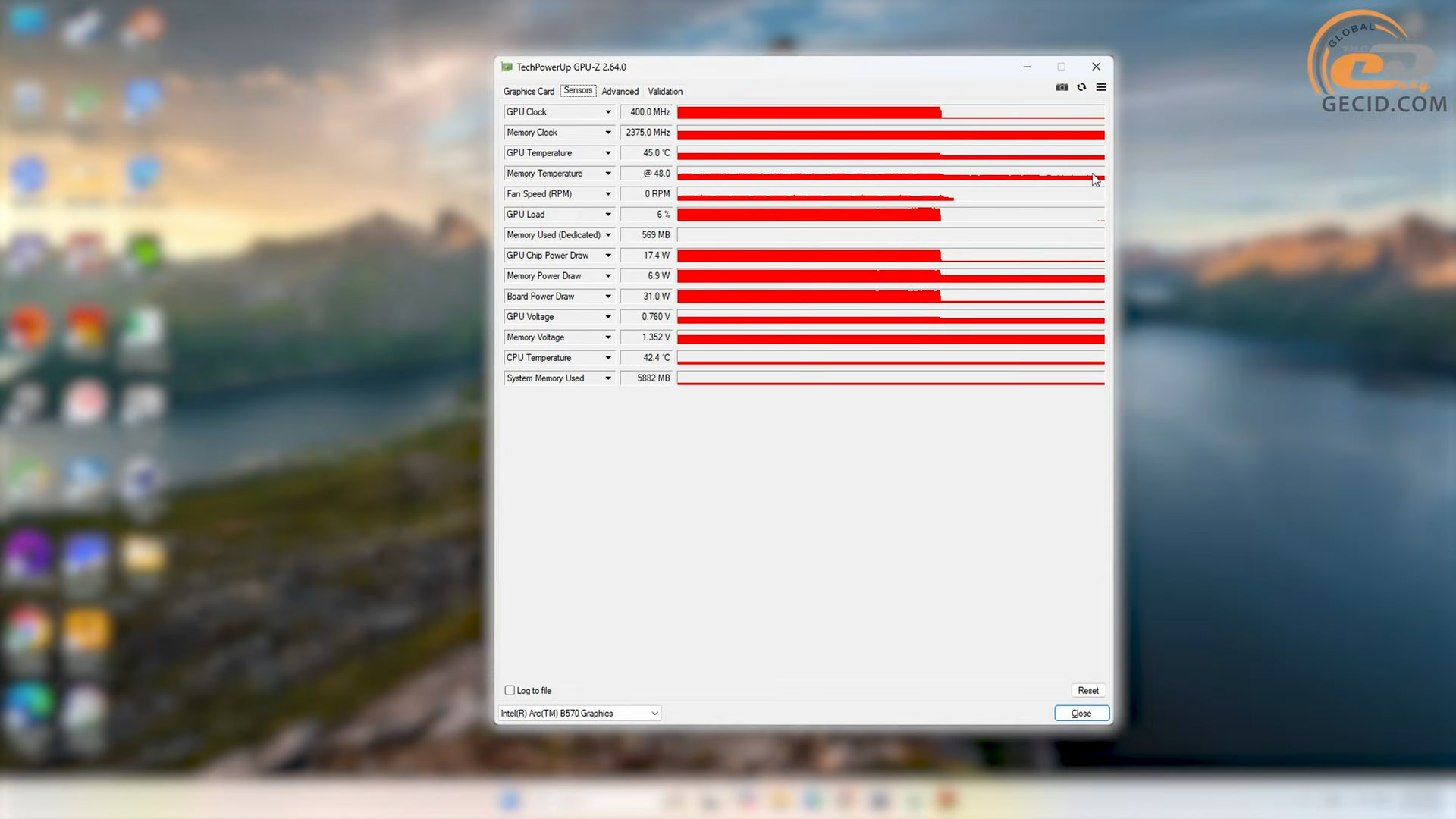Click the 0 RPM fan speed value
This screenshot has height=819, width=1456.
tap(646, 194)
